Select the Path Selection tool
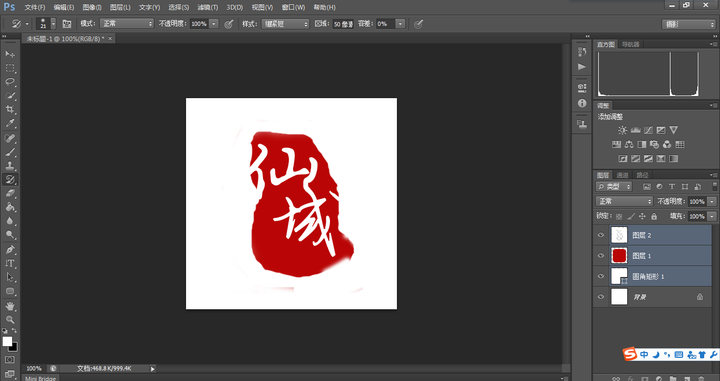720x381 pixels. [x=10, y=277]
